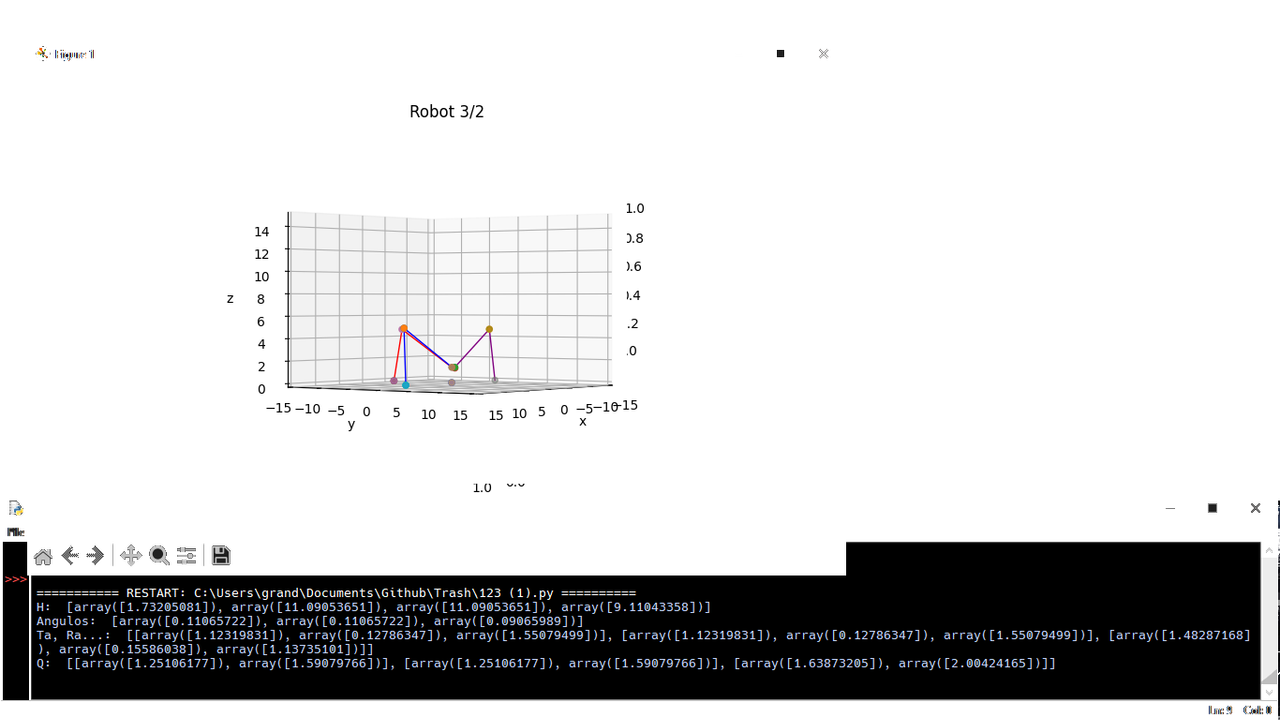This screenshot has width=1280, height=720.
Task: Click the IDLE Shell window Python icon
Action: tap(15, 508)
